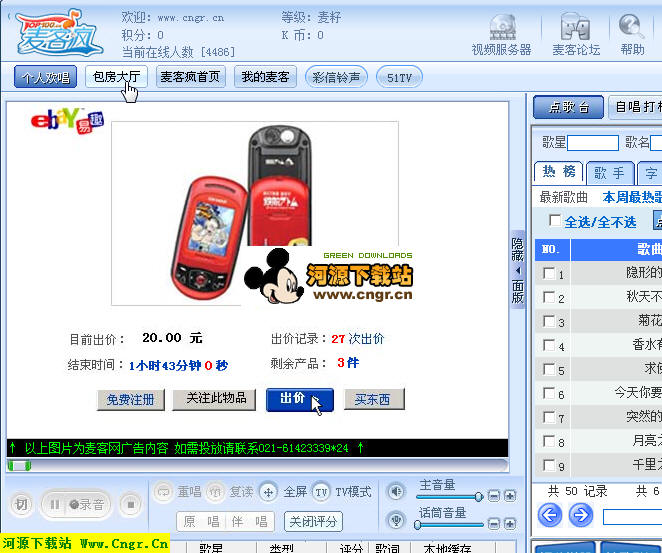Screen dimensions: 662x553
Task: Open the 麦客疯首页 tab
Action: 190,76
